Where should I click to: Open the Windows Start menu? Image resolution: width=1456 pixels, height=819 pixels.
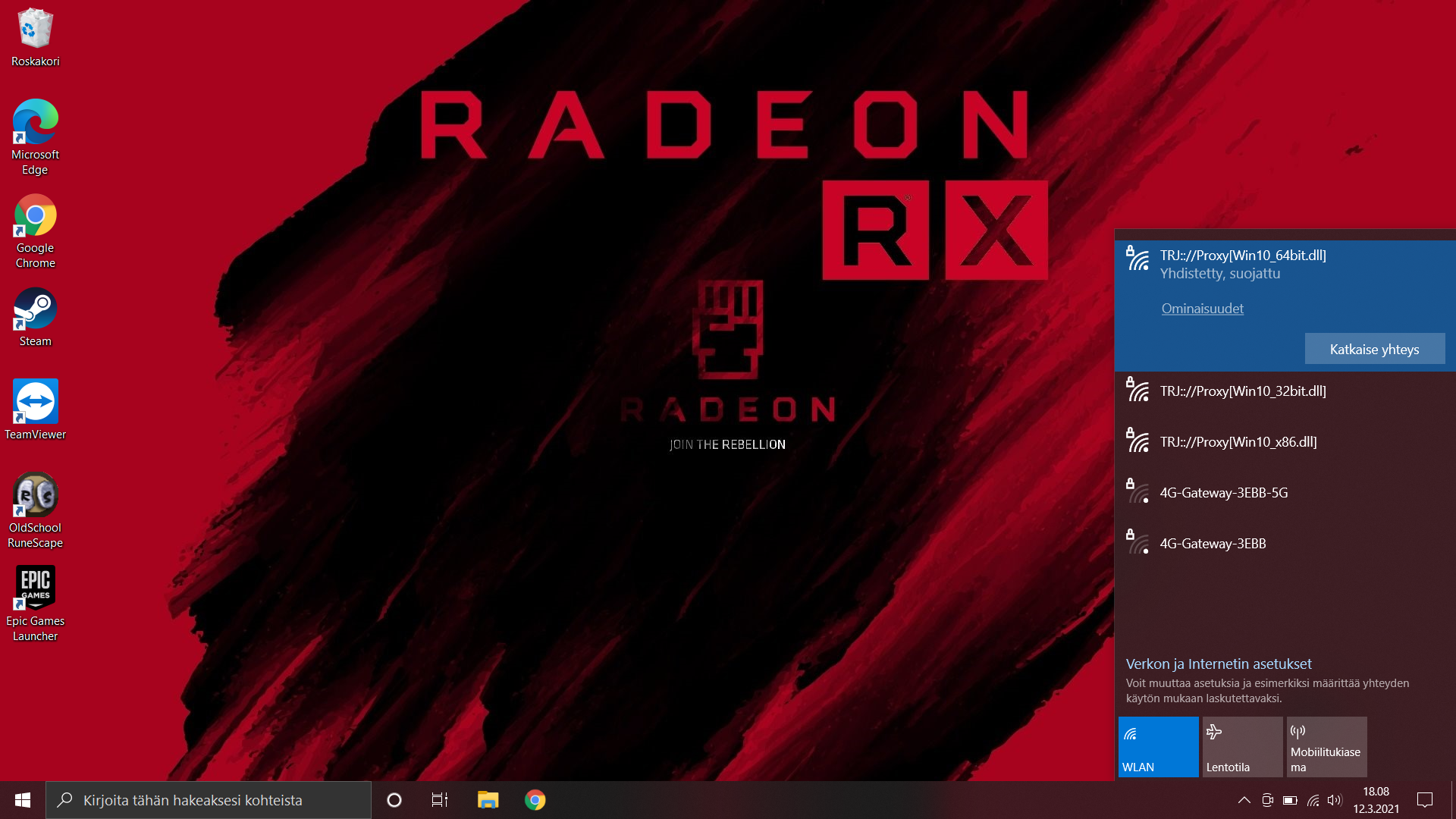coord(23,800)
